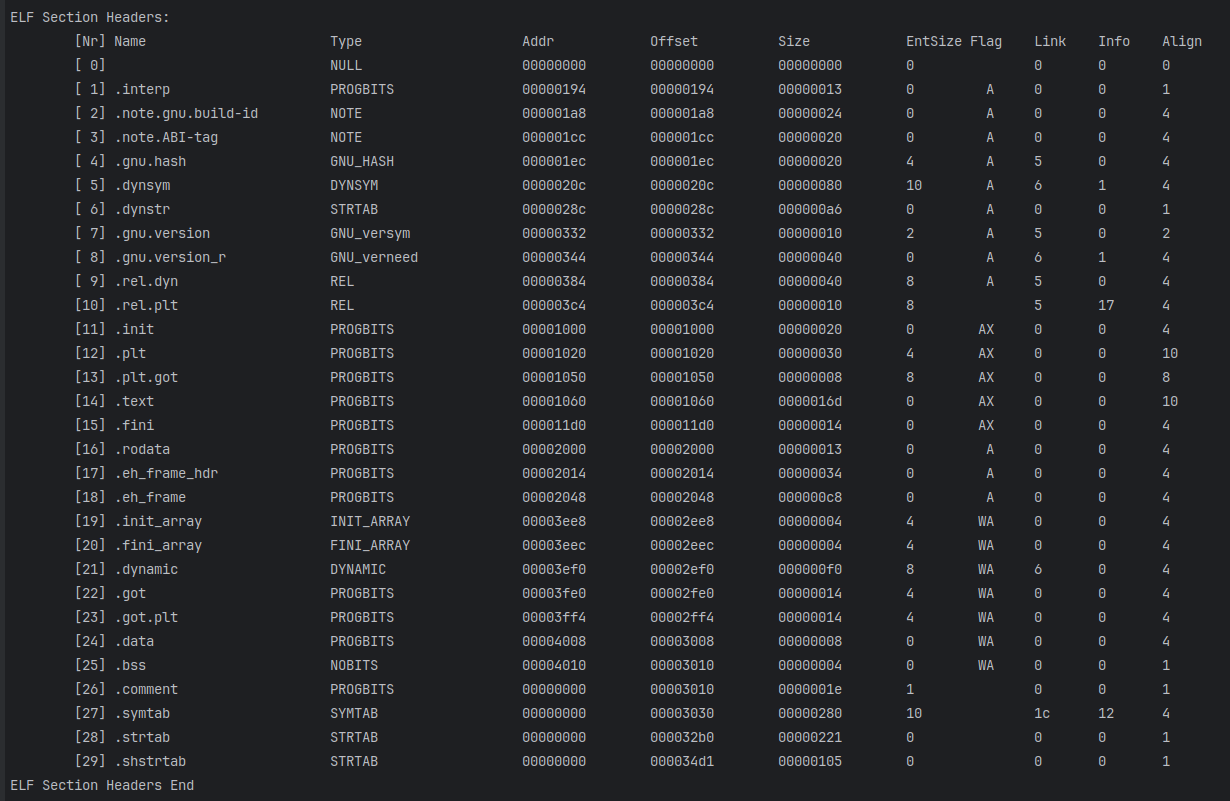The height and width of the screenshot is (801, 1230).
Task: Select the .interp section name
Action: click(142, 89)
